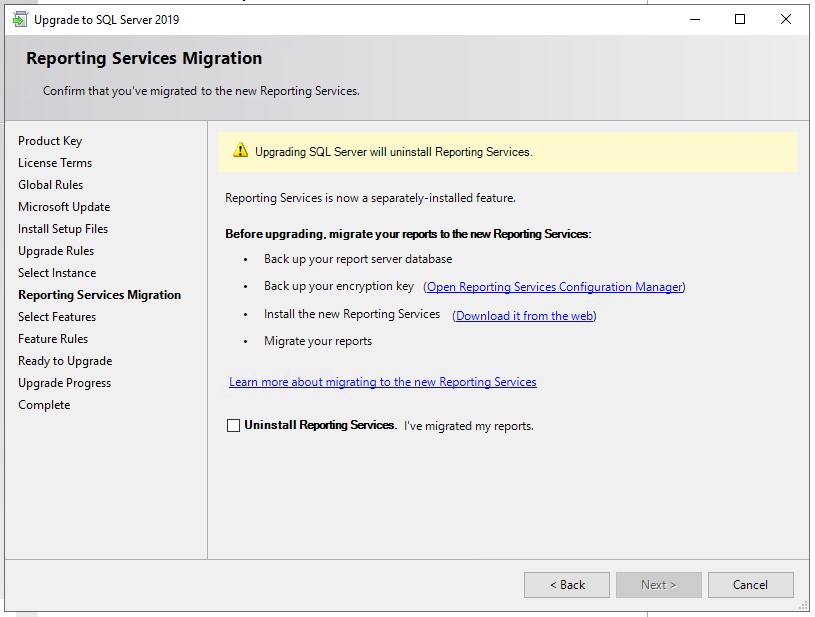The image size is (815, 617).
Task: Click Feature Rules in the sidebar
Action: [x=53, y=339]
